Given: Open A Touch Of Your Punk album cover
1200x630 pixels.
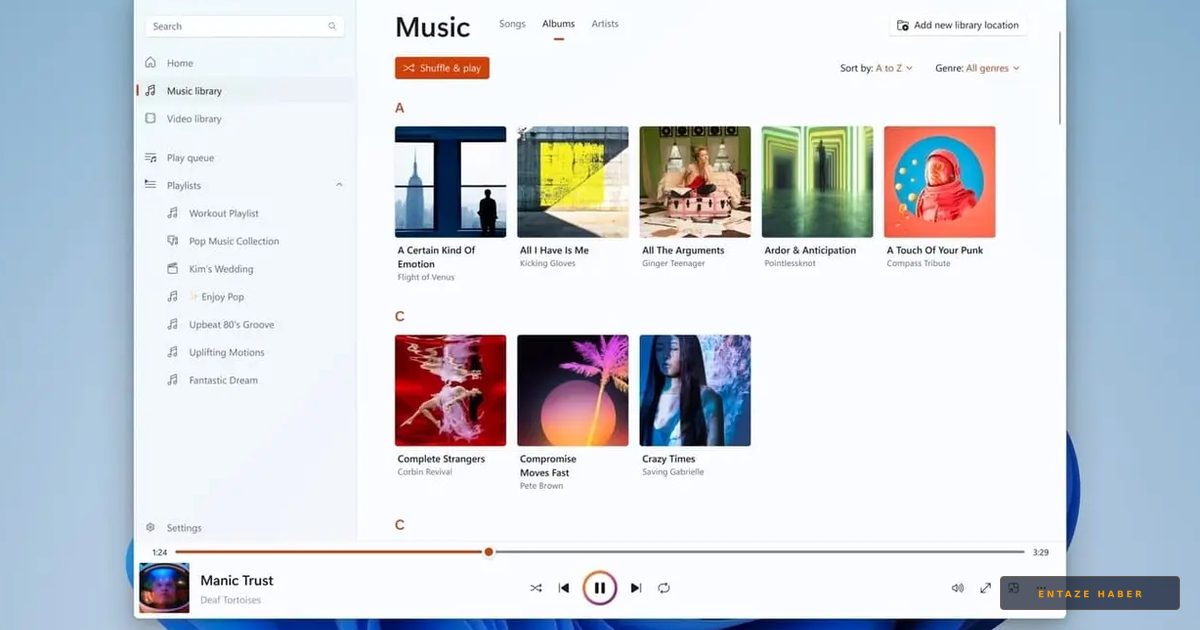Looking at the screenshot, I should 940,182.
